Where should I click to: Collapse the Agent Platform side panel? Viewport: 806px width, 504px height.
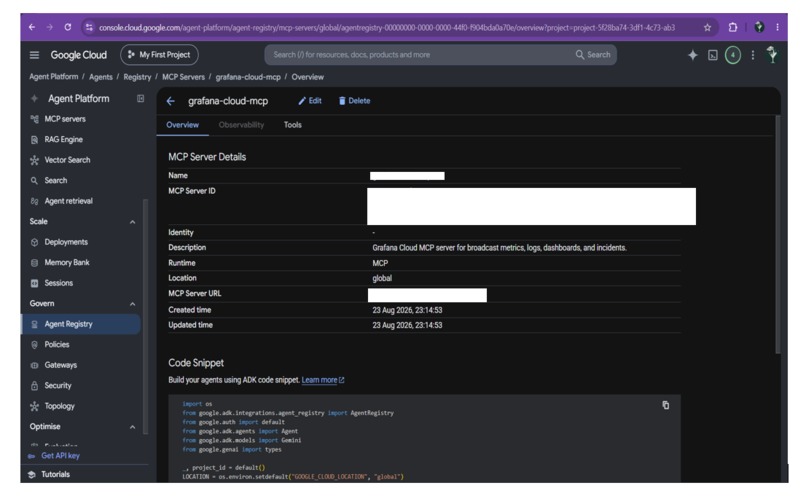140,98
